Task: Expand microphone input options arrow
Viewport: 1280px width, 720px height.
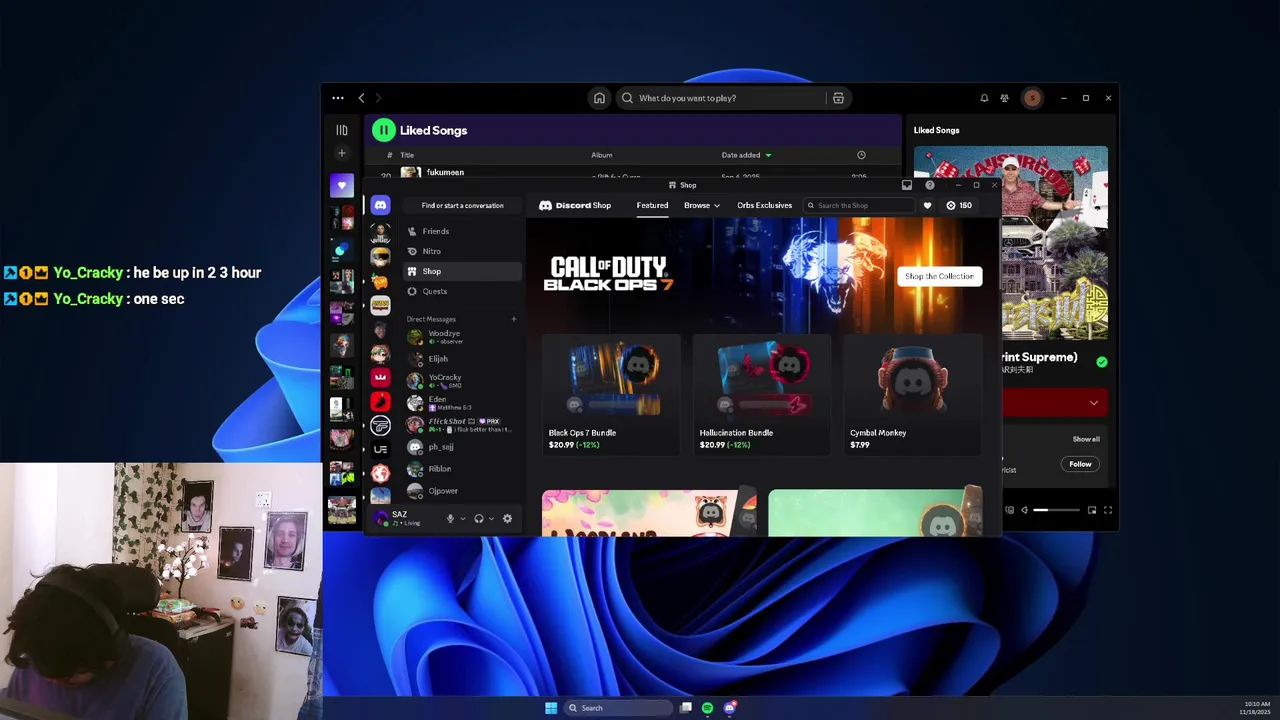Action: (462, 518)
